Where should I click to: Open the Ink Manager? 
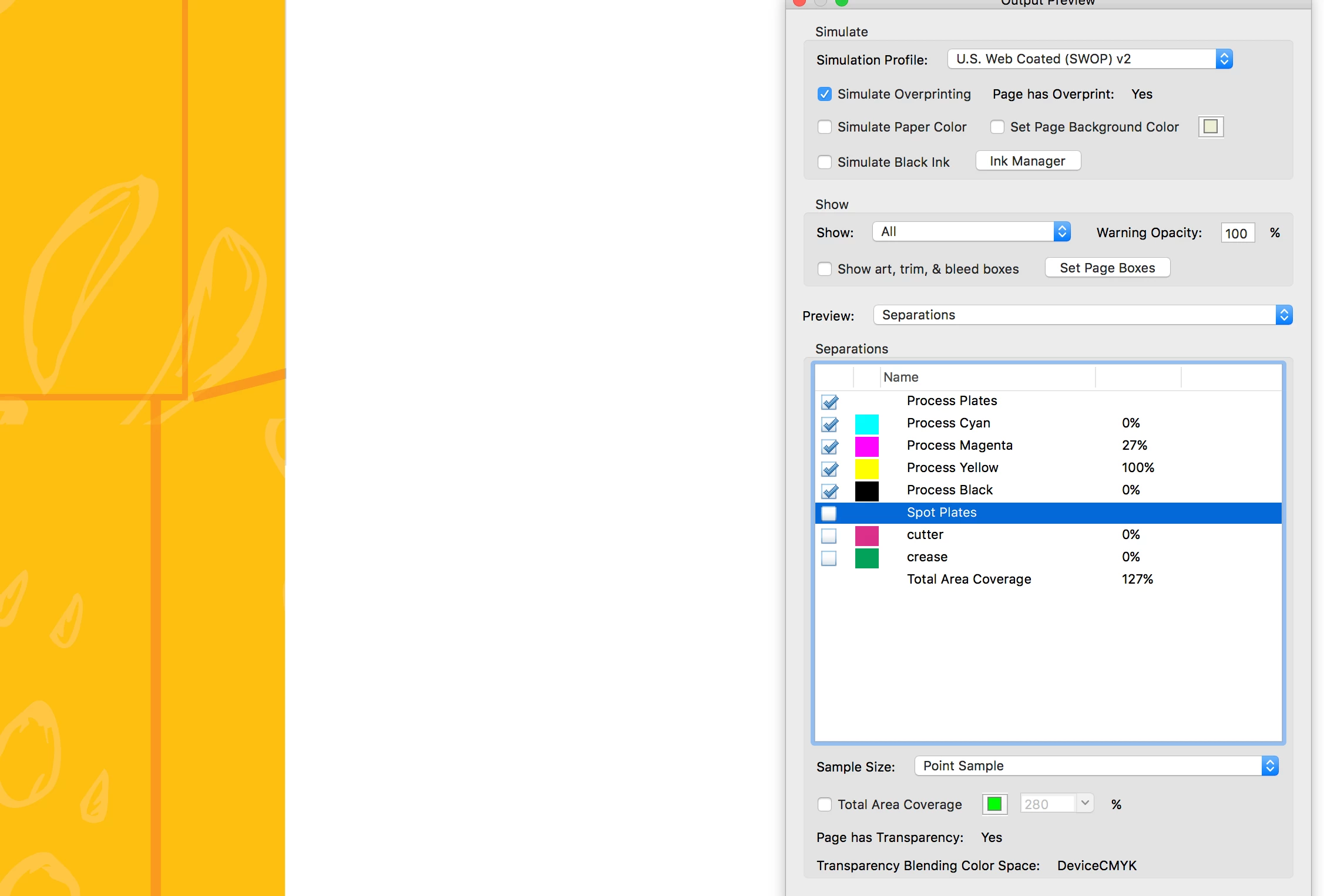click(x=1027, y=161)
